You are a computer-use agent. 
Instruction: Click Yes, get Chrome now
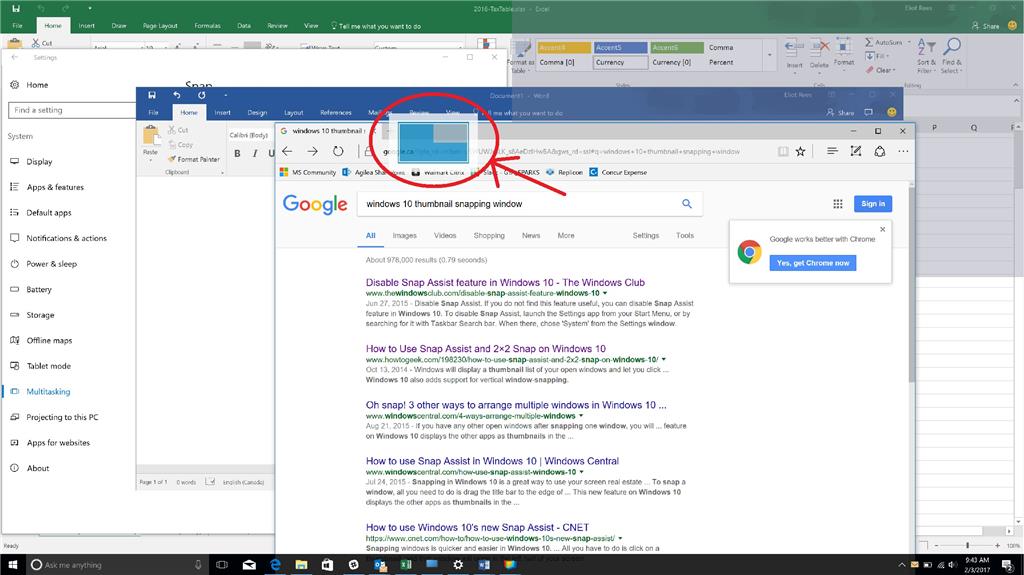click(x=812, y=263)
